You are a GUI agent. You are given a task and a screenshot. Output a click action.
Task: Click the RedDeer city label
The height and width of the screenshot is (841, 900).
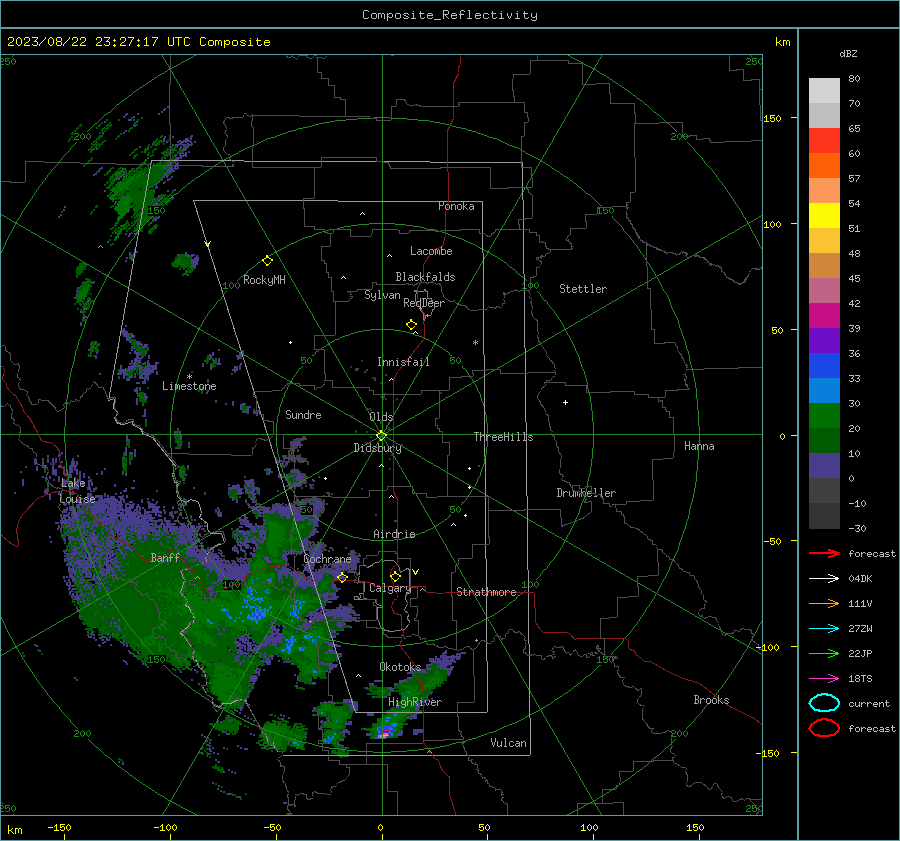tap(424, 303)
